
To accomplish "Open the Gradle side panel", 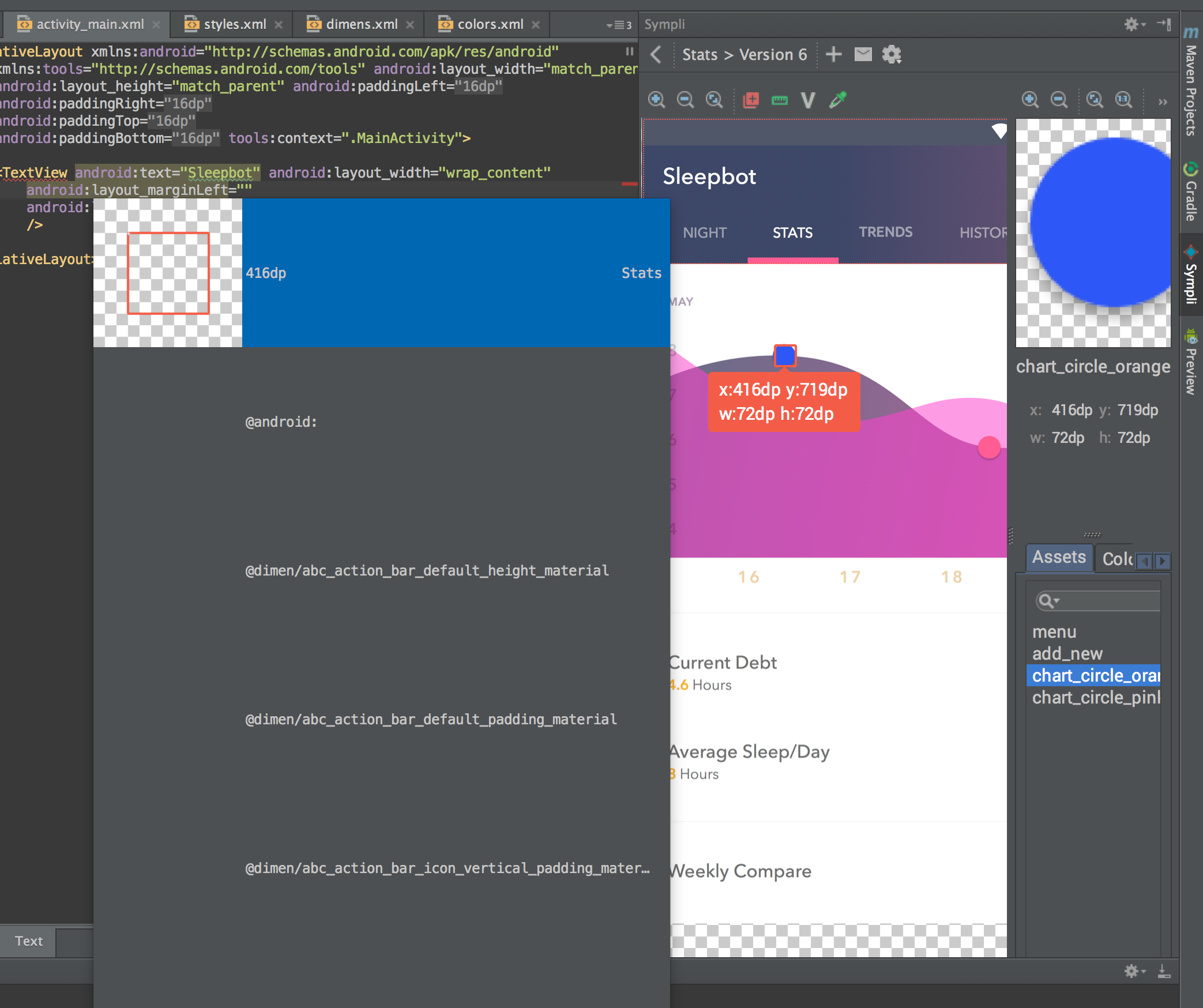I will point(1190,193).
